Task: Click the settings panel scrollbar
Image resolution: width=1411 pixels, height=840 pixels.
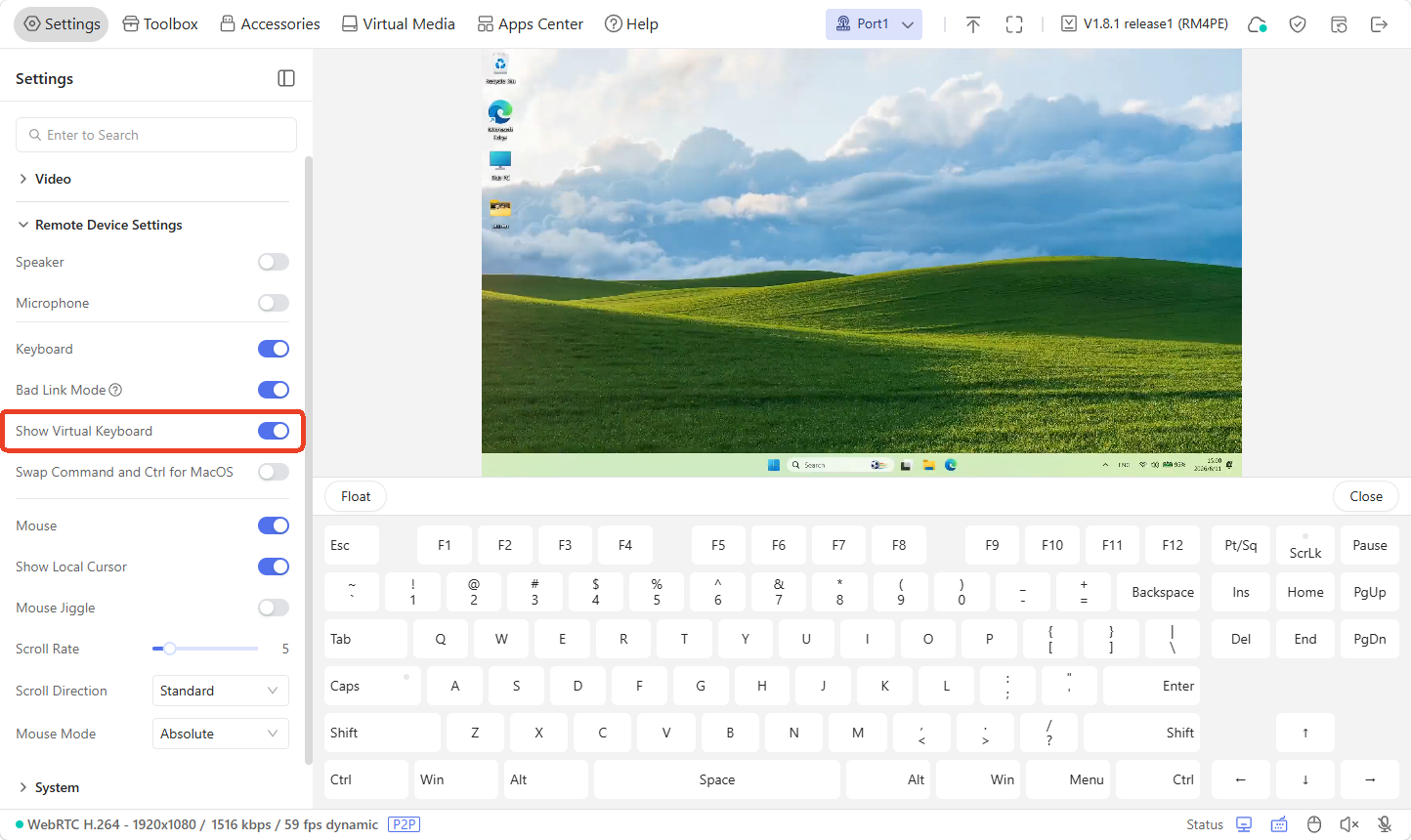Action: 309,459
